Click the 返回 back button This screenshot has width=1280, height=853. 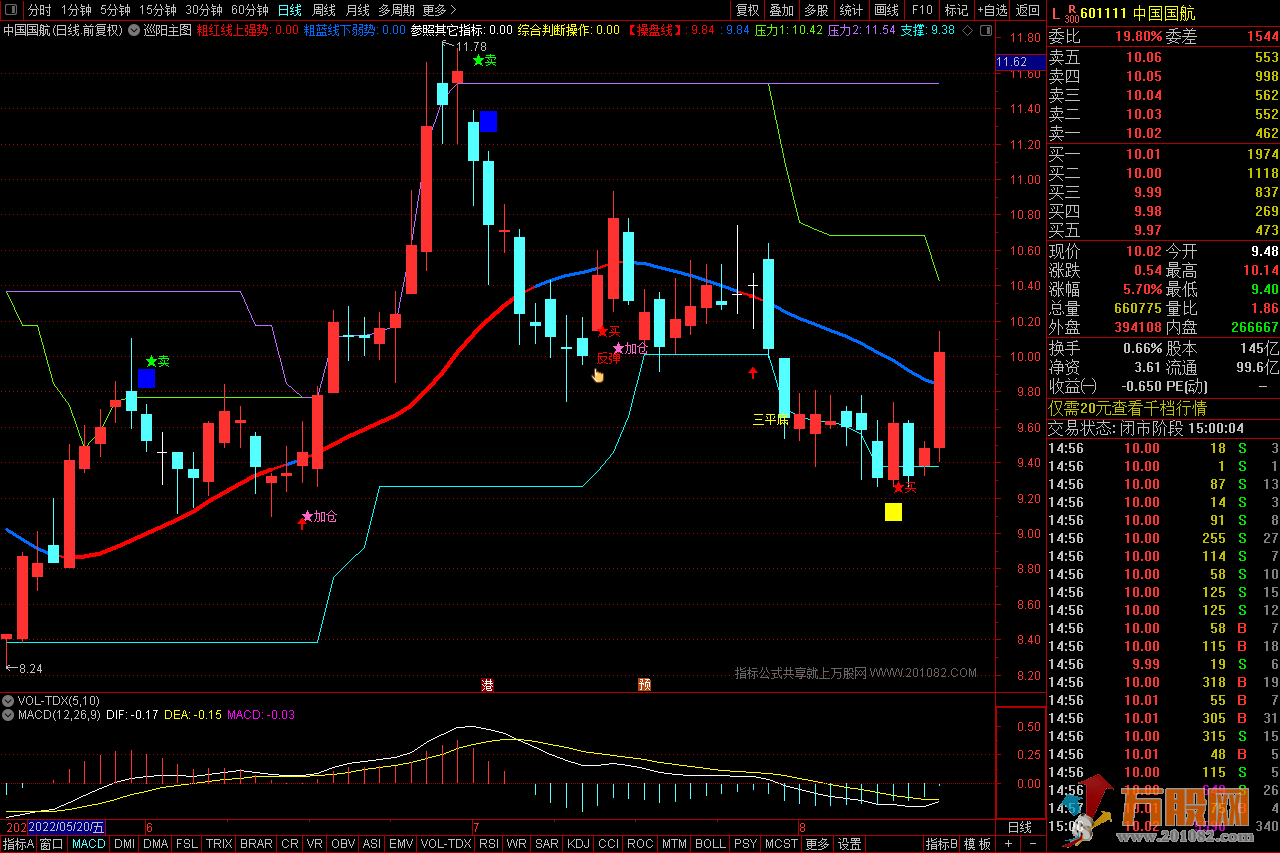coord(1027,10)
